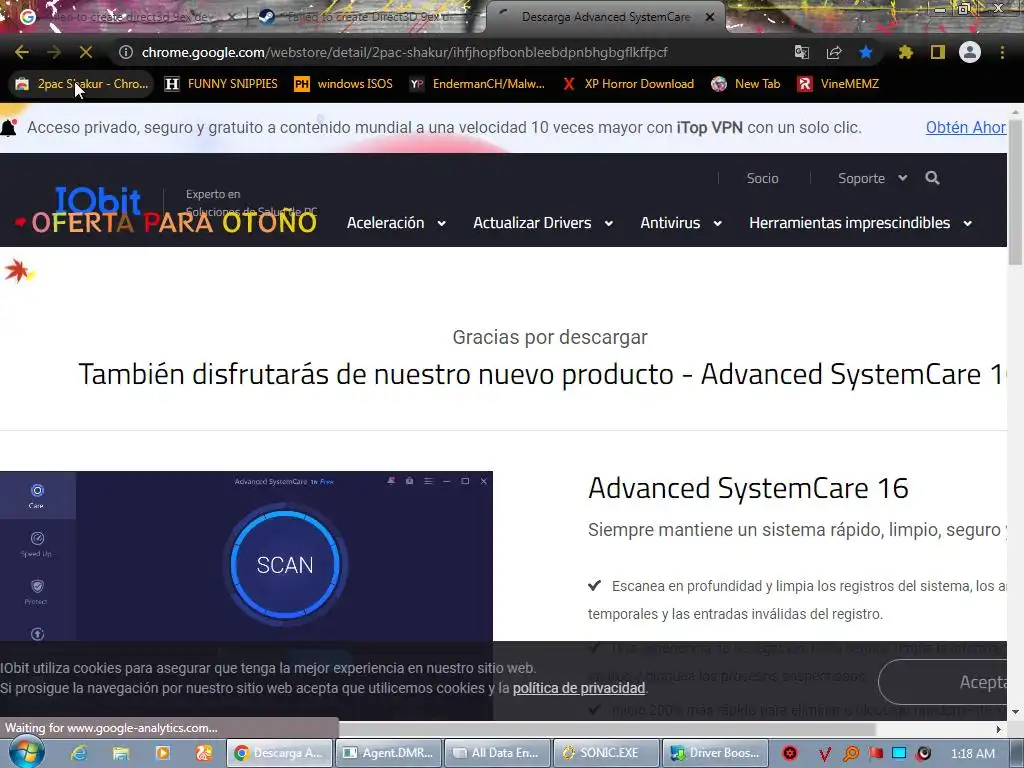
Task: Click the notification bell icon in banner
Action: [x=8, y=127]
